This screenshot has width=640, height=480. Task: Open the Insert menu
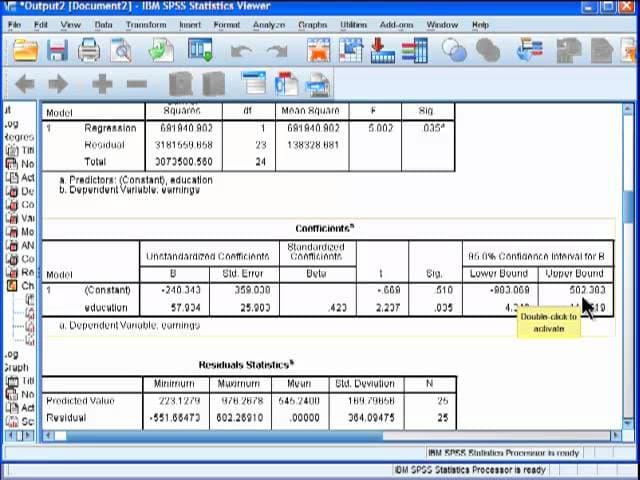tap(190, 25)
